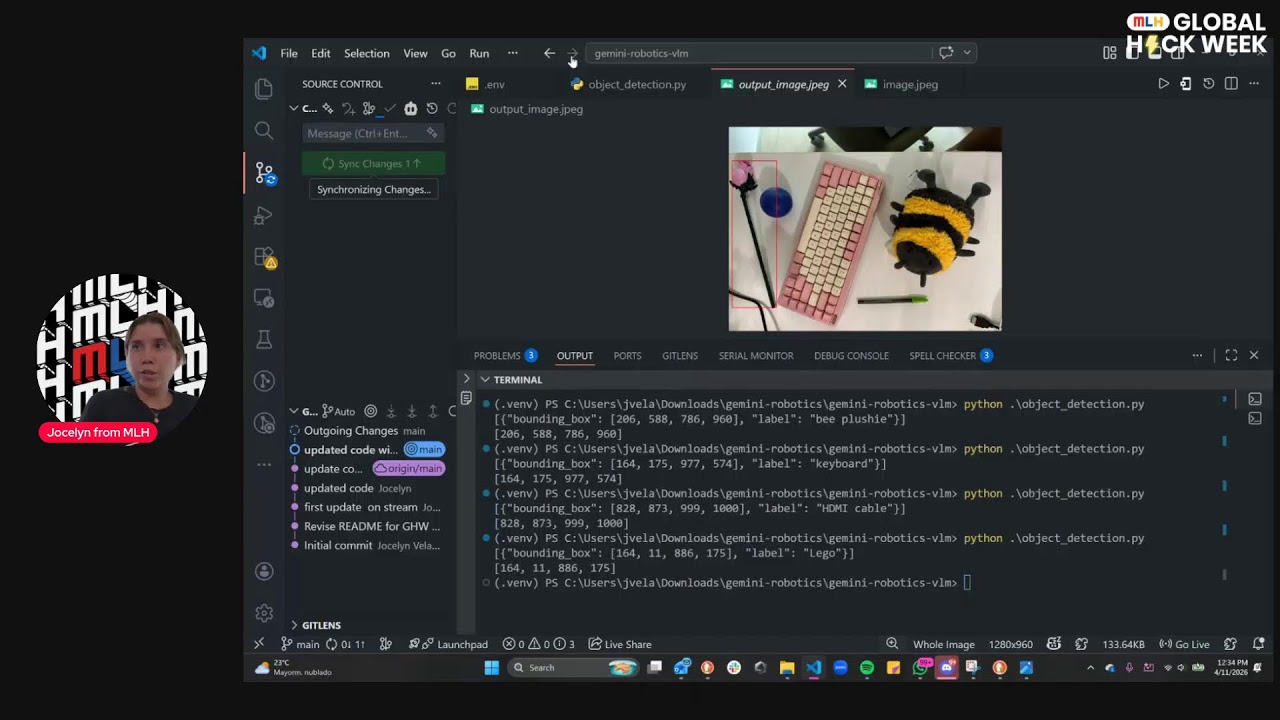Open the Extensions view with warning badge
Viewport: 1280px width, 720px height.
pyautogui.click(x=264, y=258)
